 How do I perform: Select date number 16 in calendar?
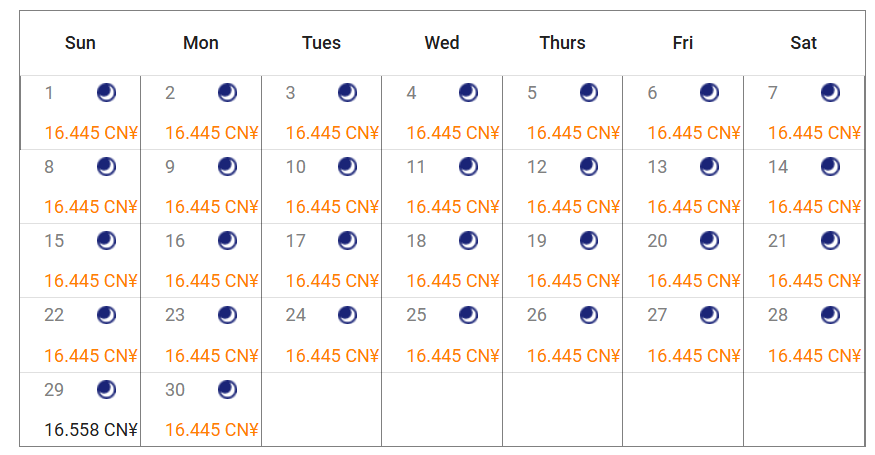click(x=176, y=241)
